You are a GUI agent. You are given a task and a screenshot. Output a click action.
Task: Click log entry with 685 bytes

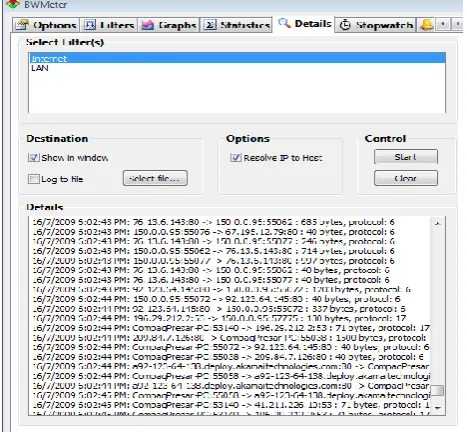pyautogui.click(x=213, y=222)
